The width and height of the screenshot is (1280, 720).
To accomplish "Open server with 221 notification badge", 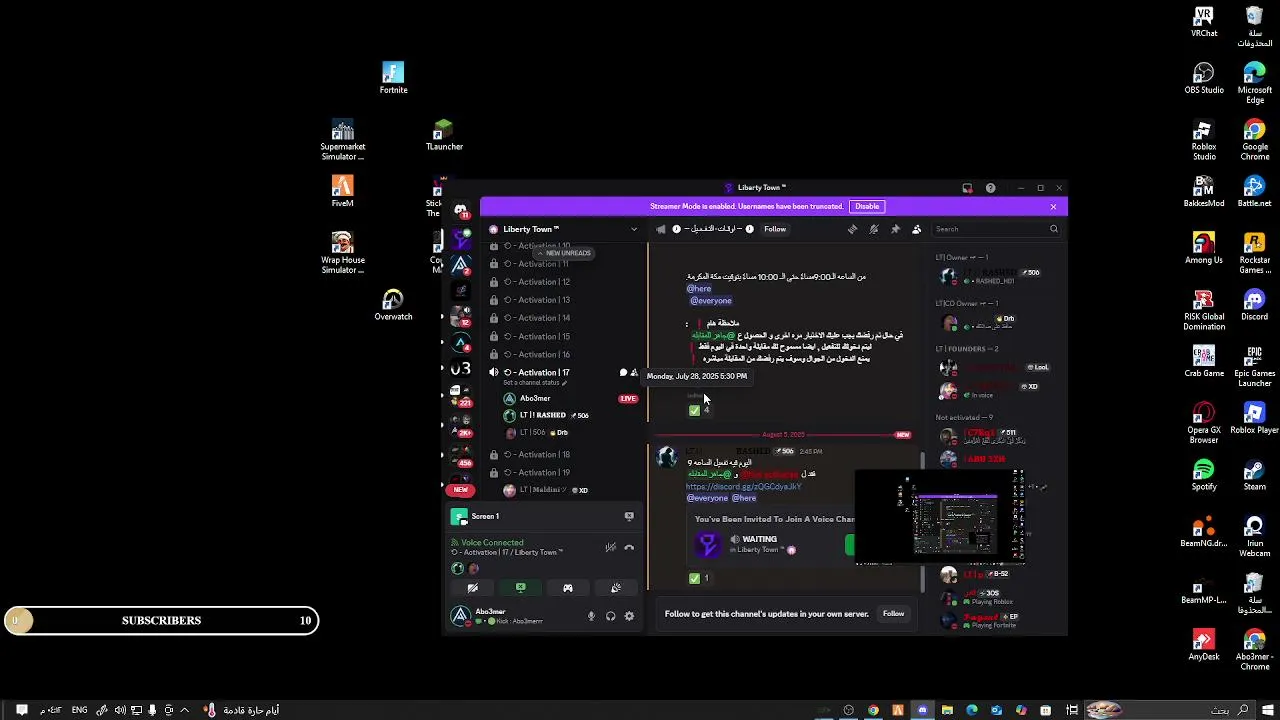I will coord(461,397).
